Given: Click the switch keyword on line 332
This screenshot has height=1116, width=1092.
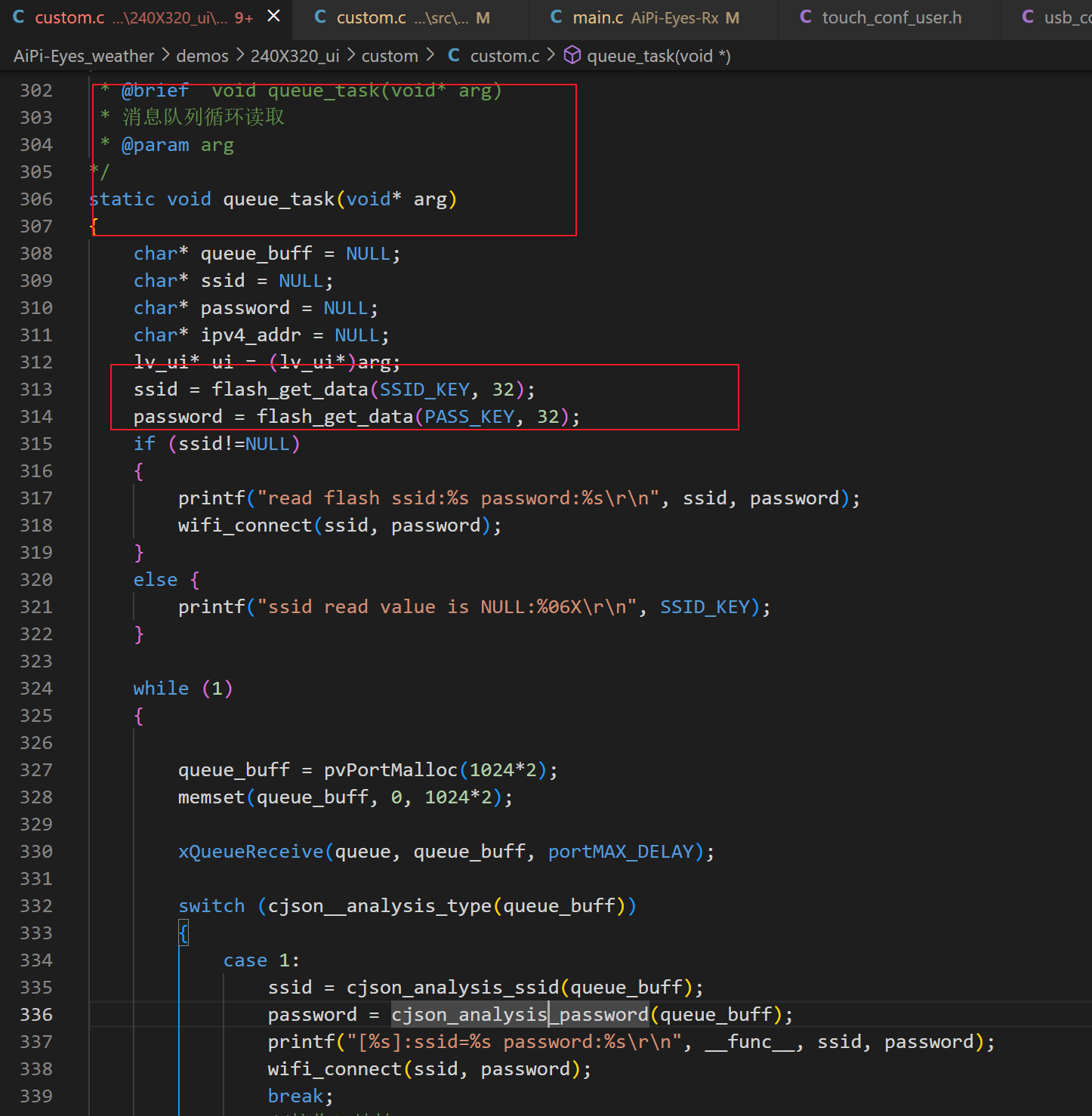Looking at the screenshot, I should (211, 906).
